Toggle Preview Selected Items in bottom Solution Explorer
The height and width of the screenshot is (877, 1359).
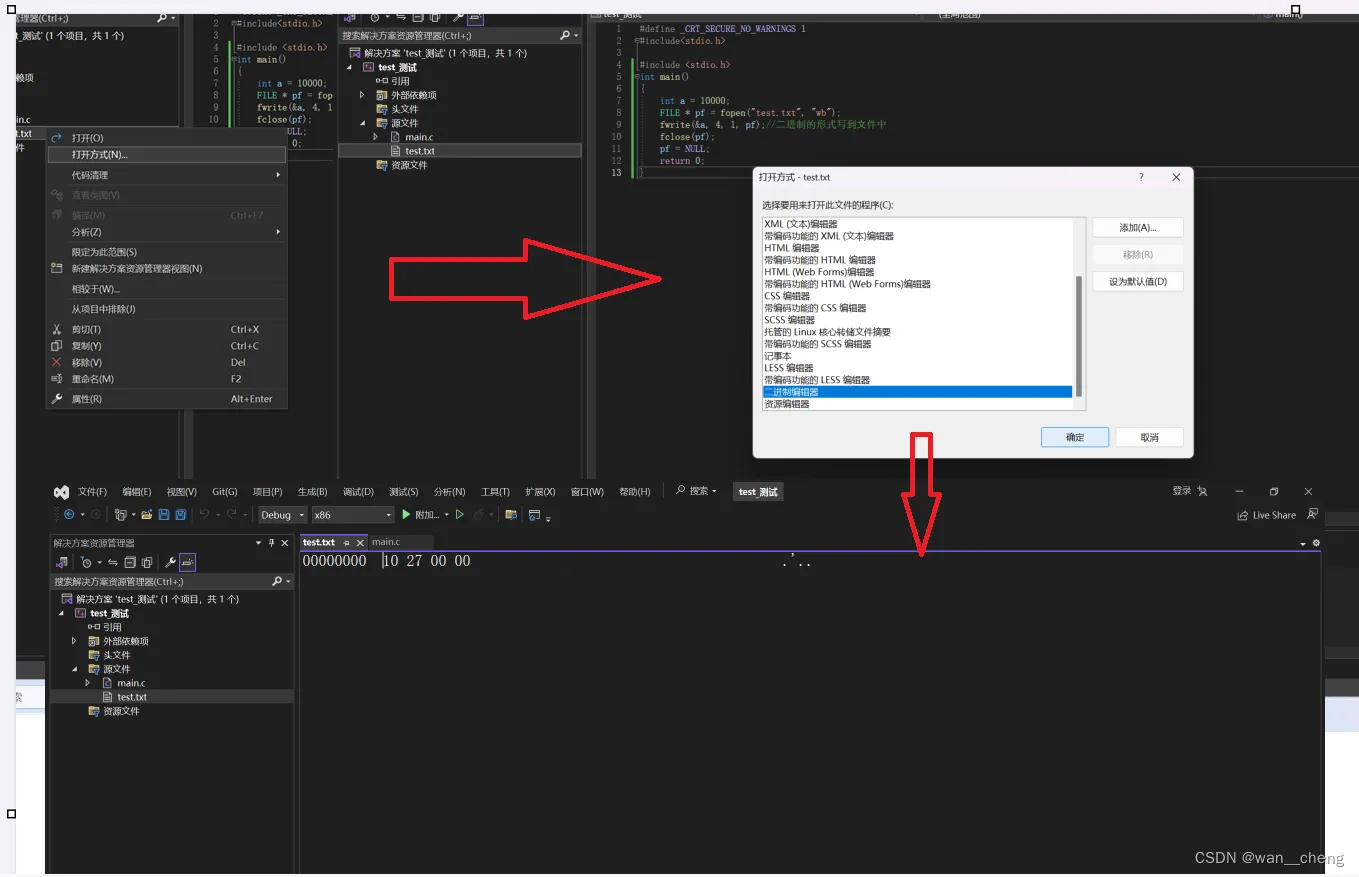[x=187, y=562]
